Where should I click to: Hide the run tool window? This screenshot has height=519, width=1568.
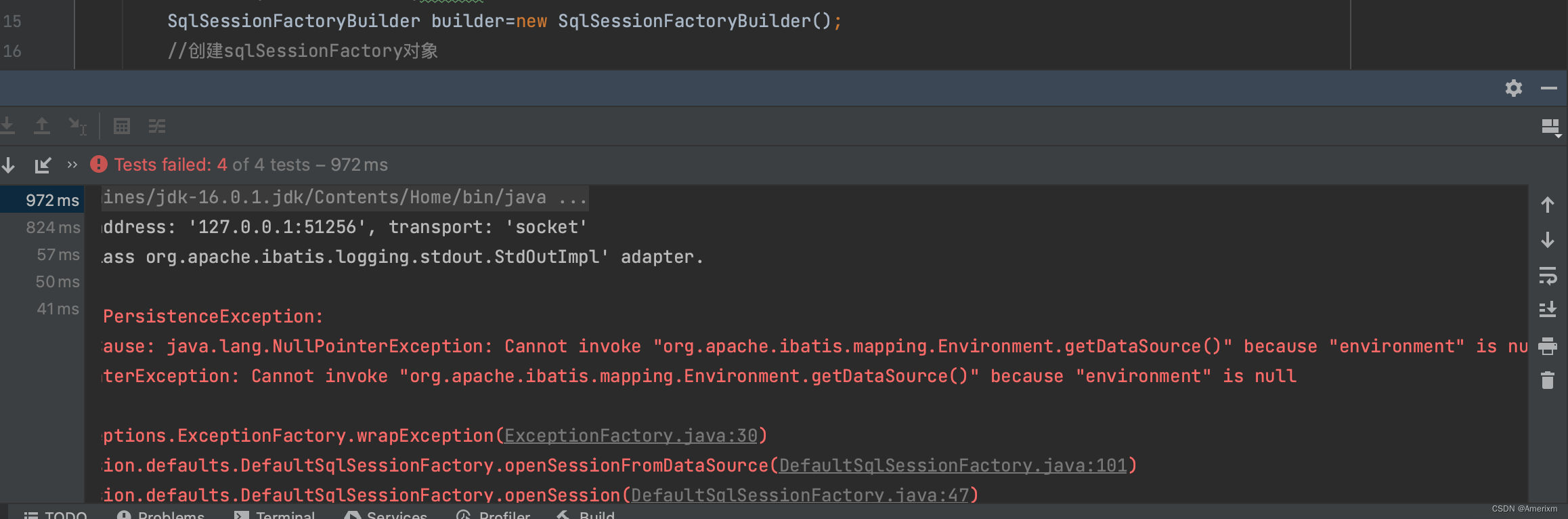(x=1549, y=88)
